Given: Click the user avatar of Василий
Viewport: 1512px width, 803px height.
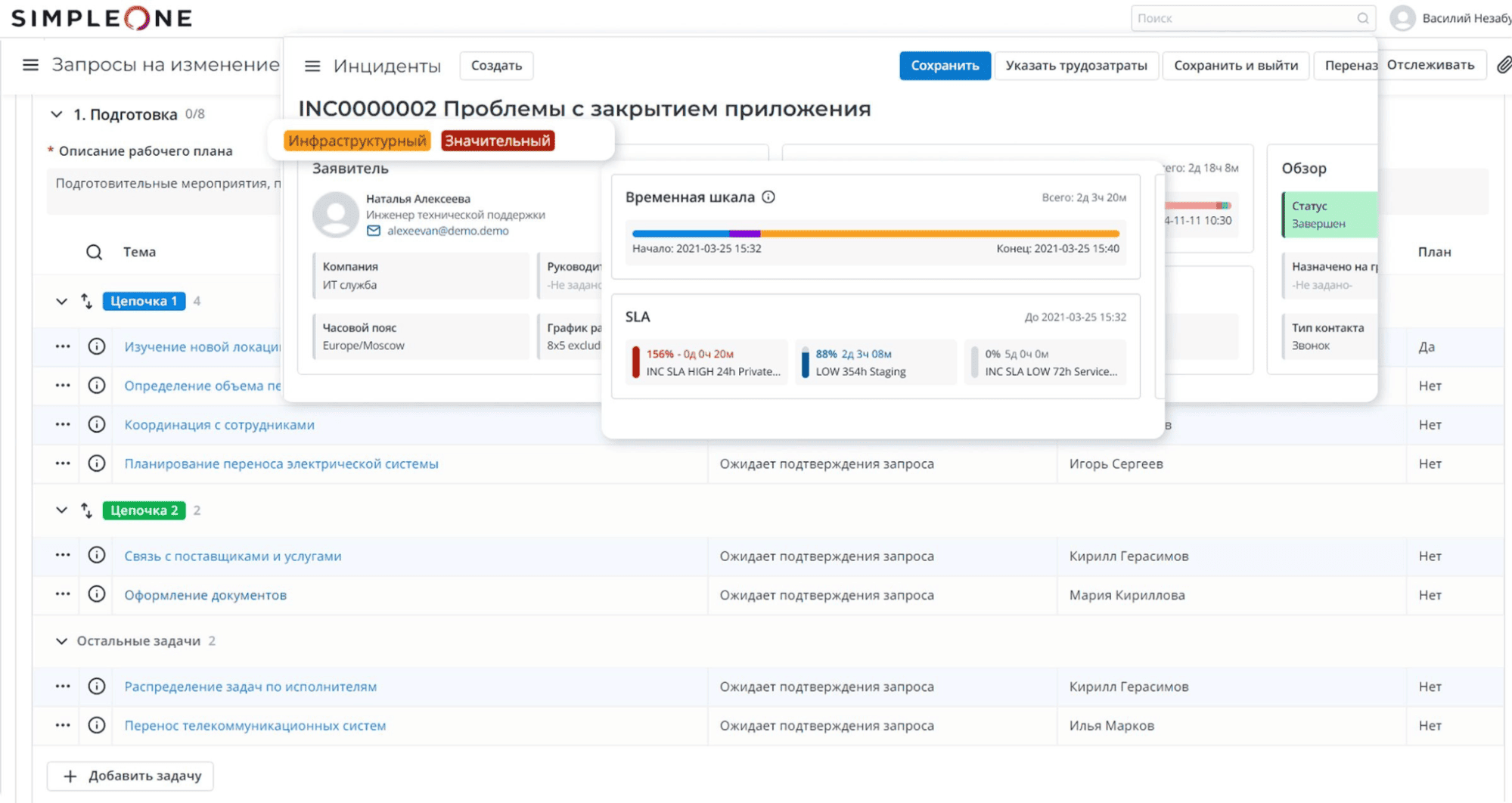Looking at the screenshot, I should pyautogui.click(x=1403, y=17).
